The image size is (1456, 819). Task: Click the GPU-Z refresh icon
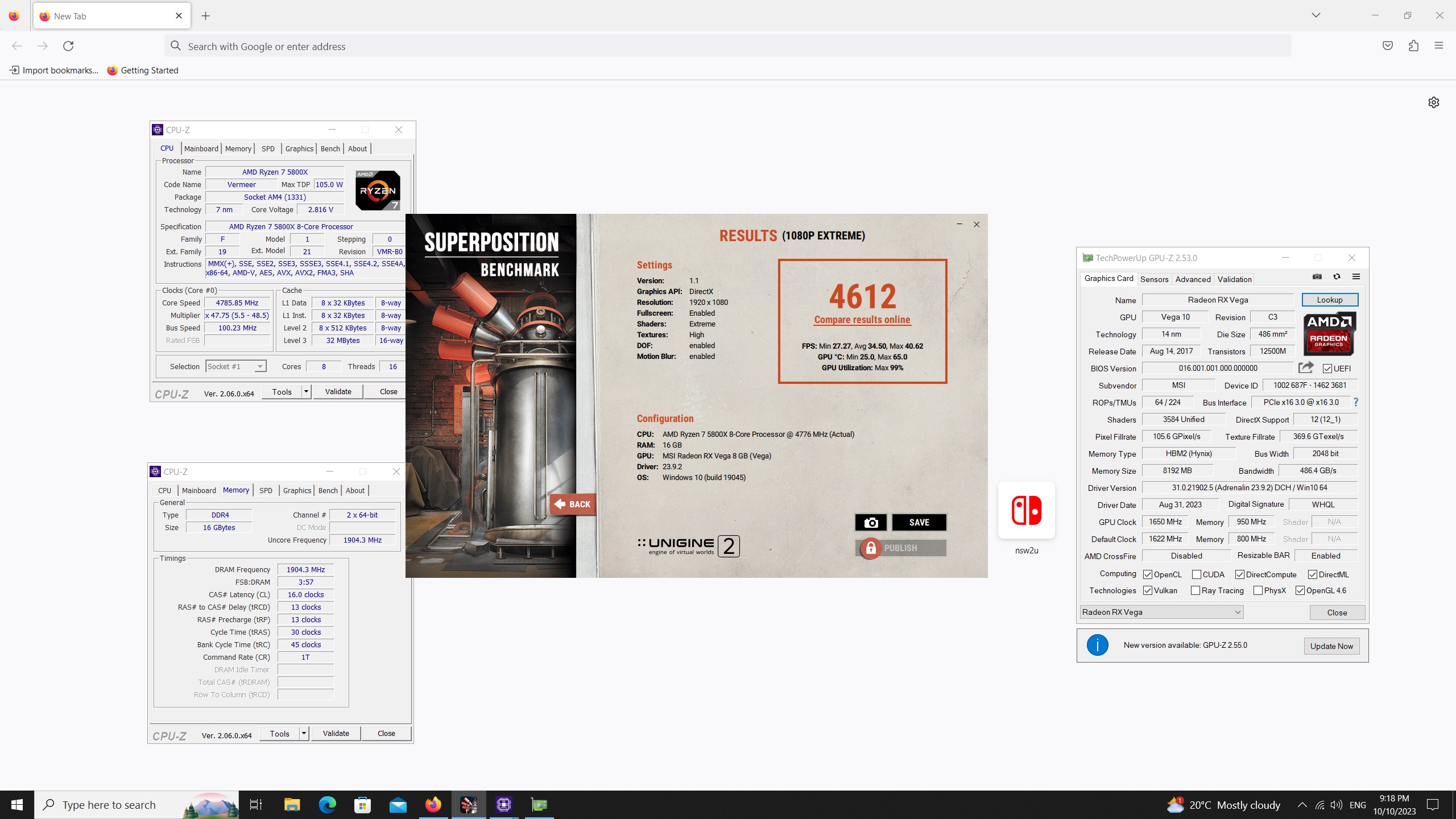(x=1337, y=277)
